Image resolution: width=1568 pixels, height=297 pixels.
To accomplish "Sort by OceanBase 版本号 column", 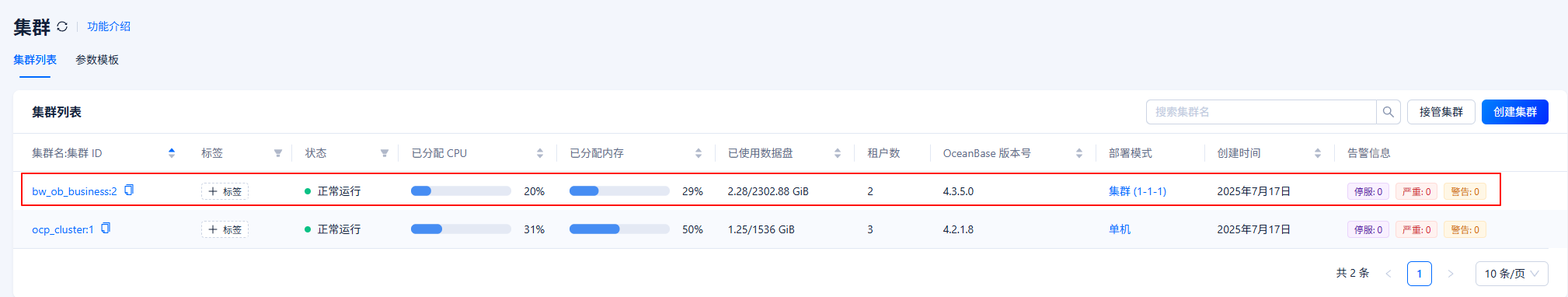I will tap(1079, 153).
